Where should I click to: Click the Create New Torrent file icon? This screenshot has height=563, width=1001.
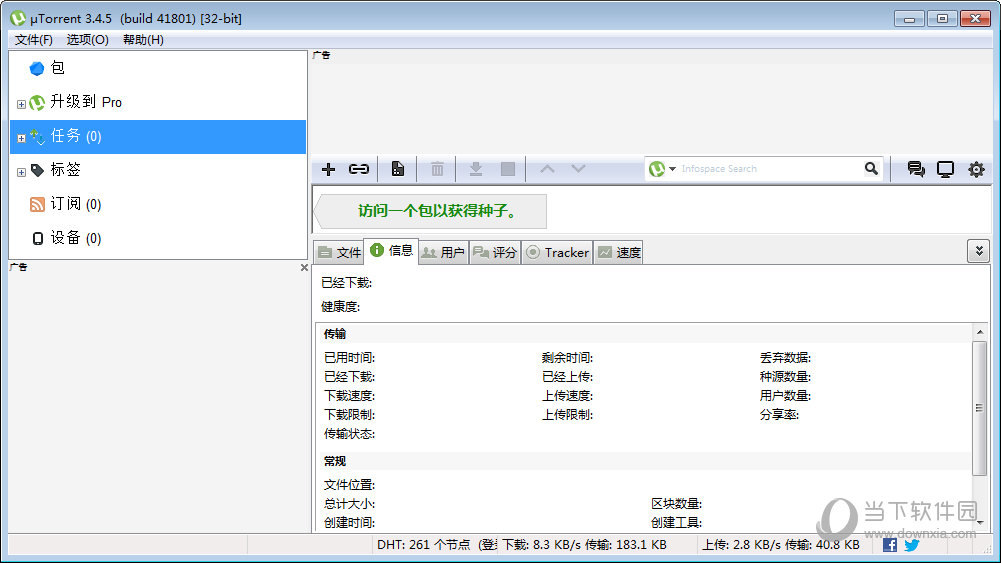pos(398,169)
